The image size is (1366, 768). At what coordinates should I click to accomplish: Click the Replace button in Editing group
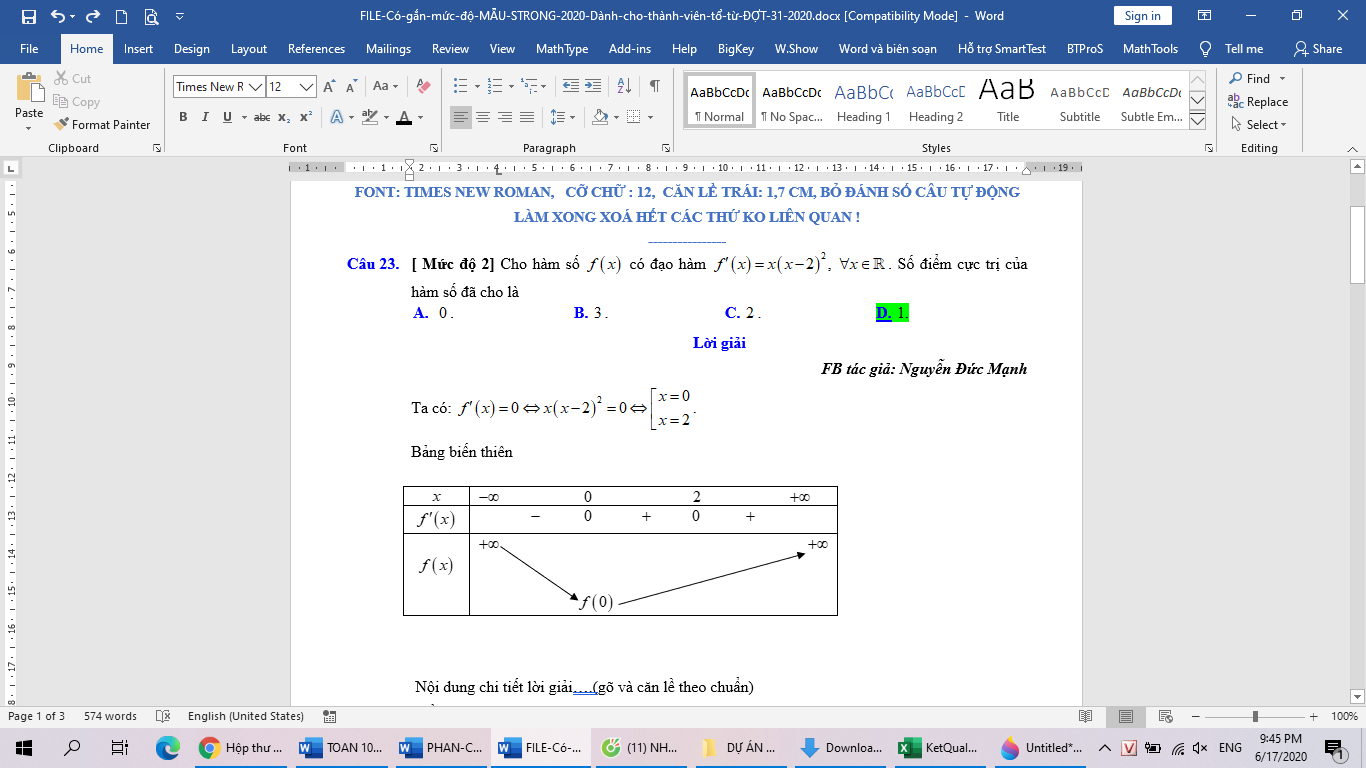click(1258, 102)
